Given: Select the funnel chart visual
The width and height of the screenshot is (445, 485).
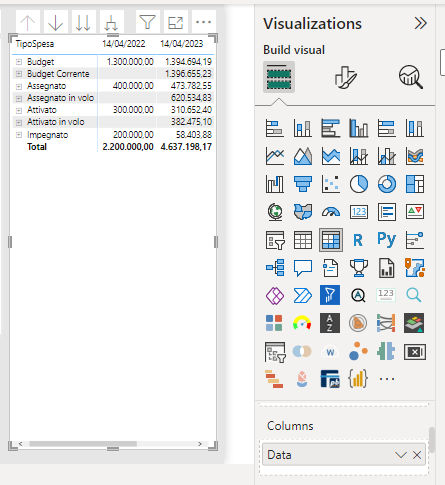Looking at the screenshot, I should pos(303,184).
